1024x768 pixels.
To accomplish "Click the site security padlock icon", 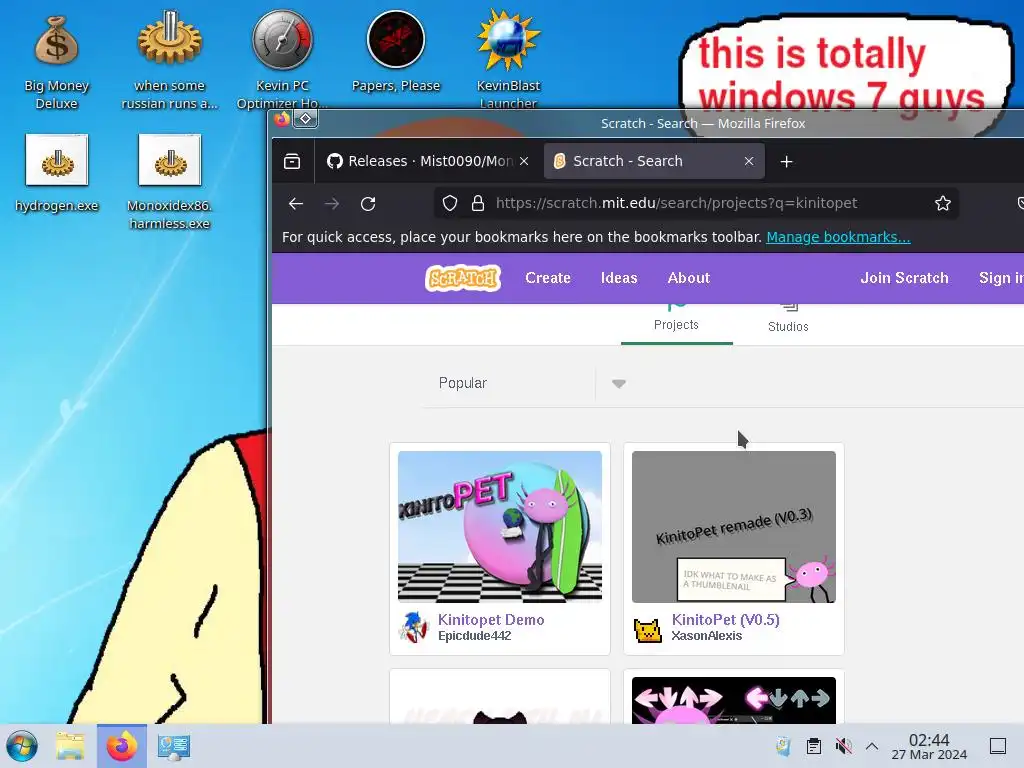I will click(478, 203).
